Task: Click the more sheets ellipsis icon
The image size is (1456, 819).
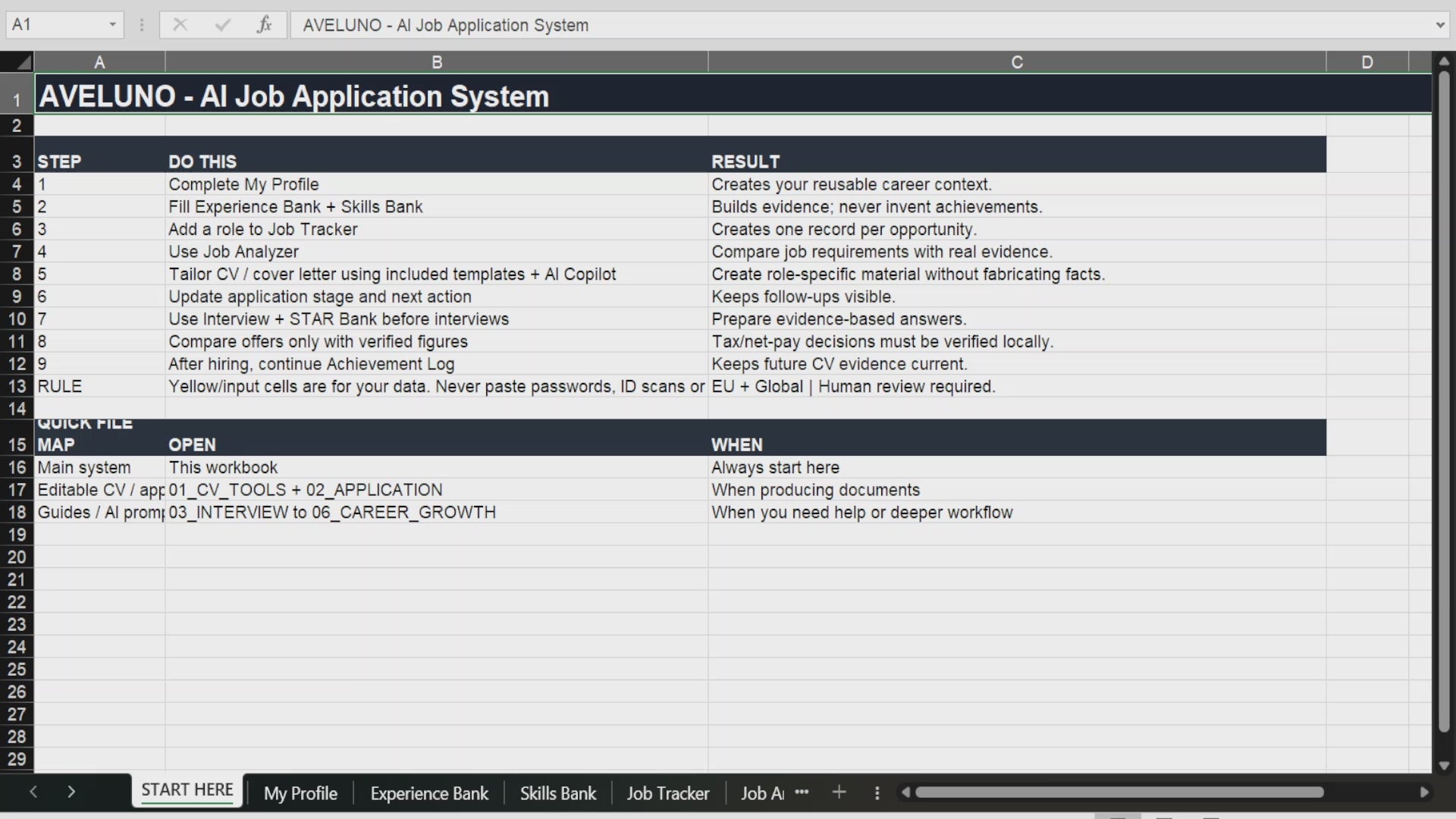Action: (802, 792)
